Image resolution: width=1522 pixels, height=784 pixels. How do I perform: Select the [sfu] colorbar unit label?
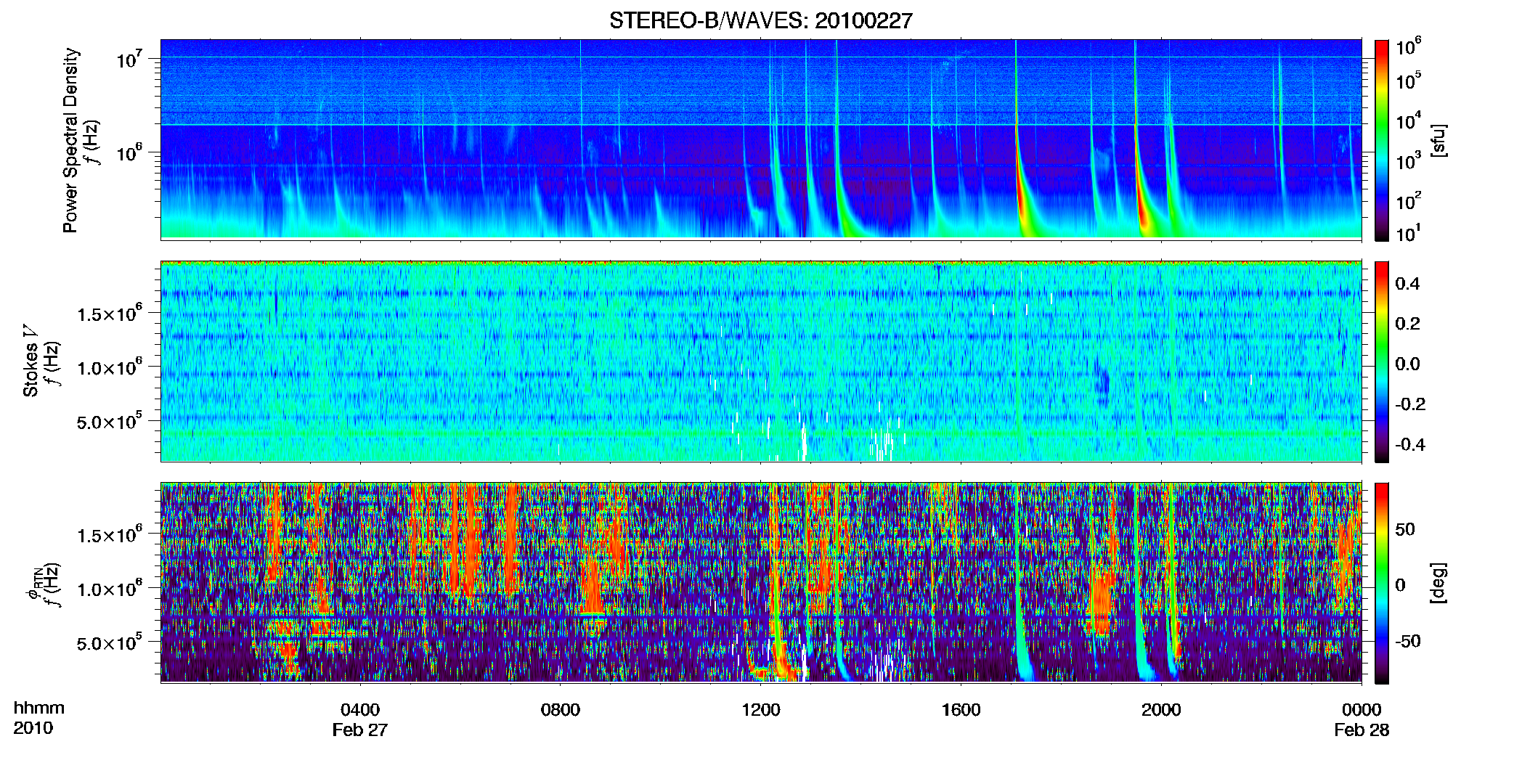1438,140
